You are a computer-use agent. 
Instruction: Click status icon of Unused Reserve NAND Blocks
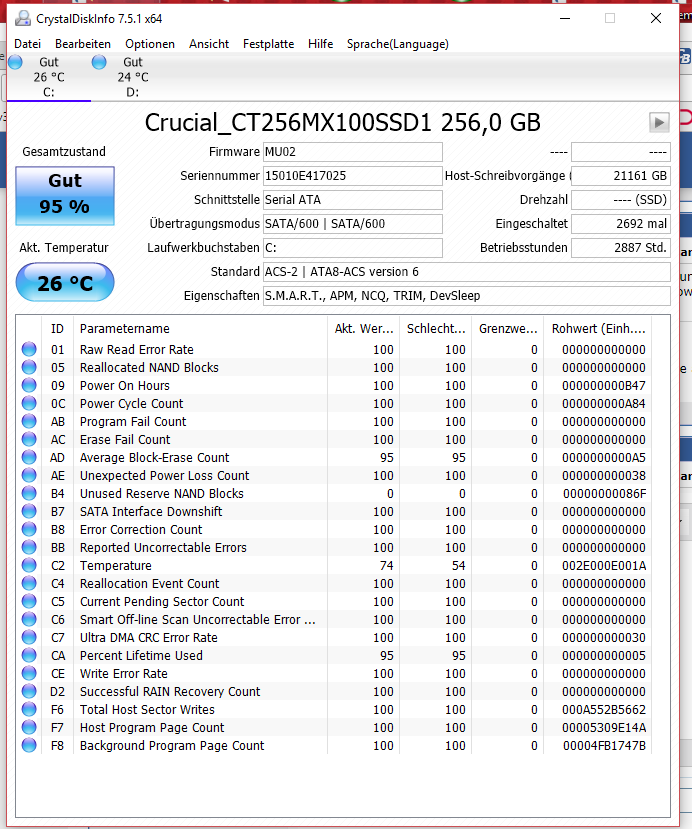[29, 493]
